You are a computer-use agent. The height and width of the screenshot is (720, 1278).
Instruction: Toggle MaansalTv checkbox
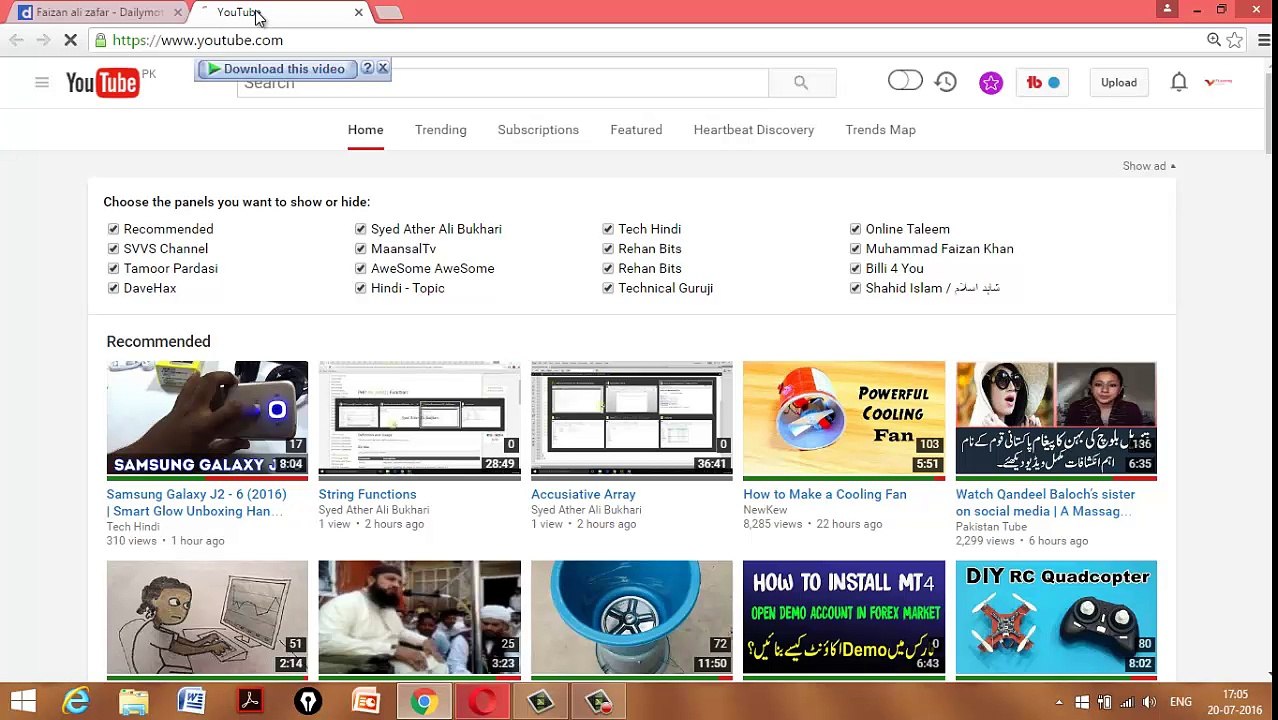(360, 249)
